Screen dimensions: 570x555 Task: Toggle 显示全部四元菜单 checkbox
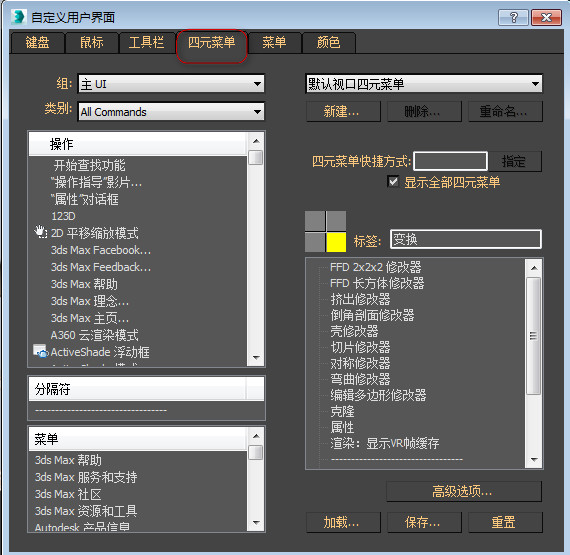(x=393, y=181)
